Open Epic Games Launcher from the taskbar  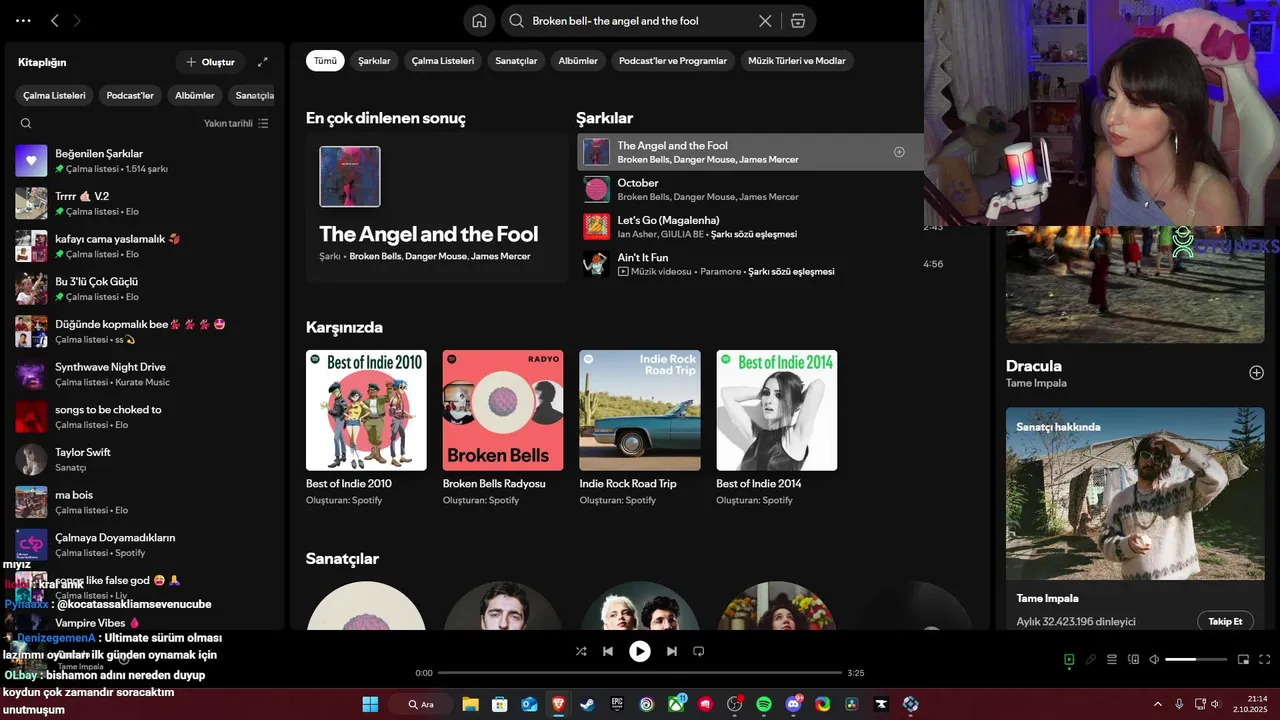coord(617,704)
